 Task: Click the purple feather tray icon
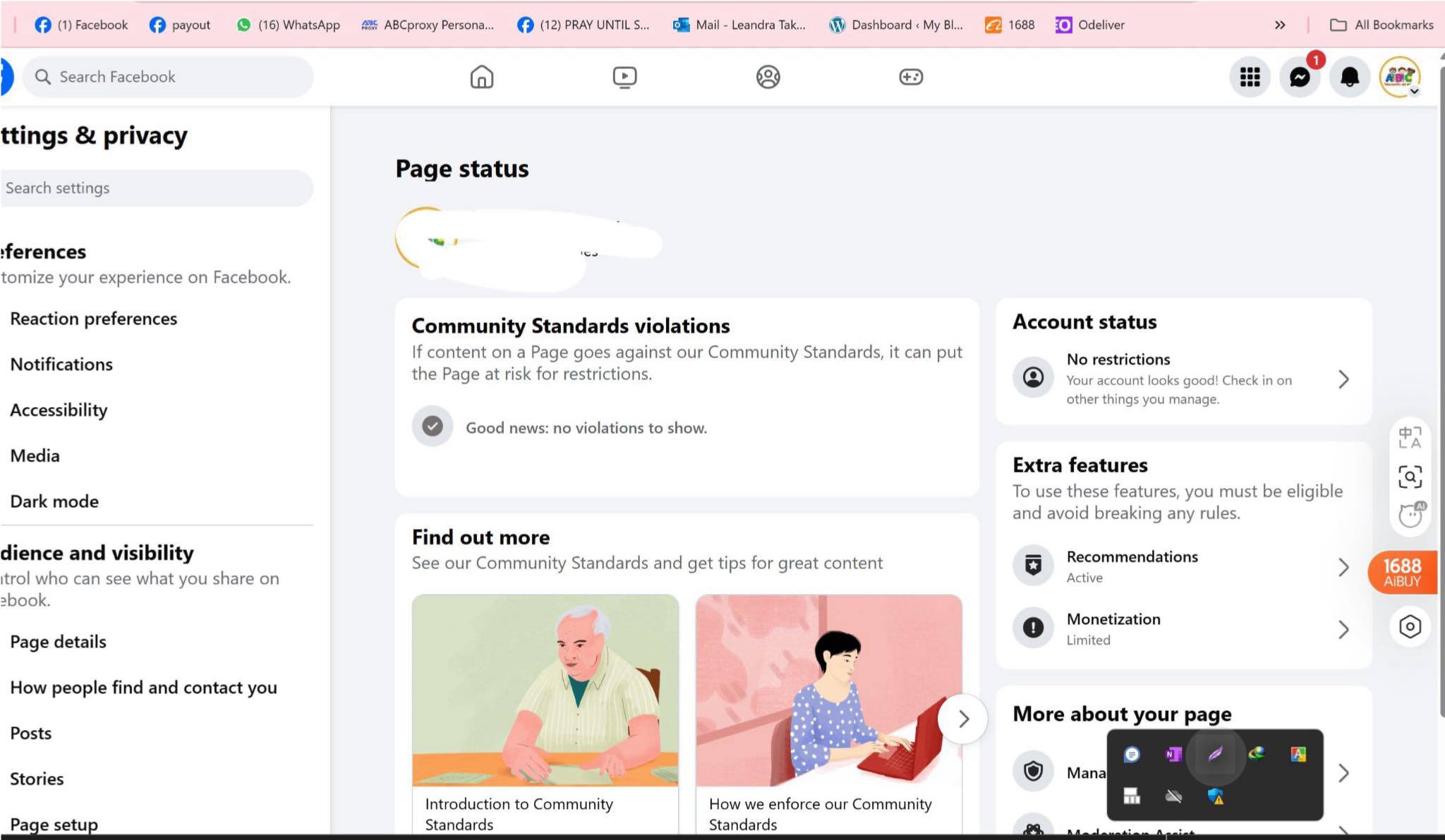tap(1215, 755)
